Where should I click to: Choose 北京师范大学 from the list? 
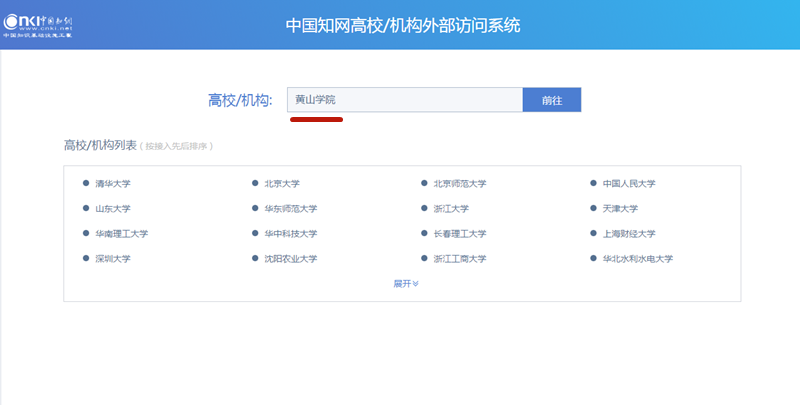(459, 184)
